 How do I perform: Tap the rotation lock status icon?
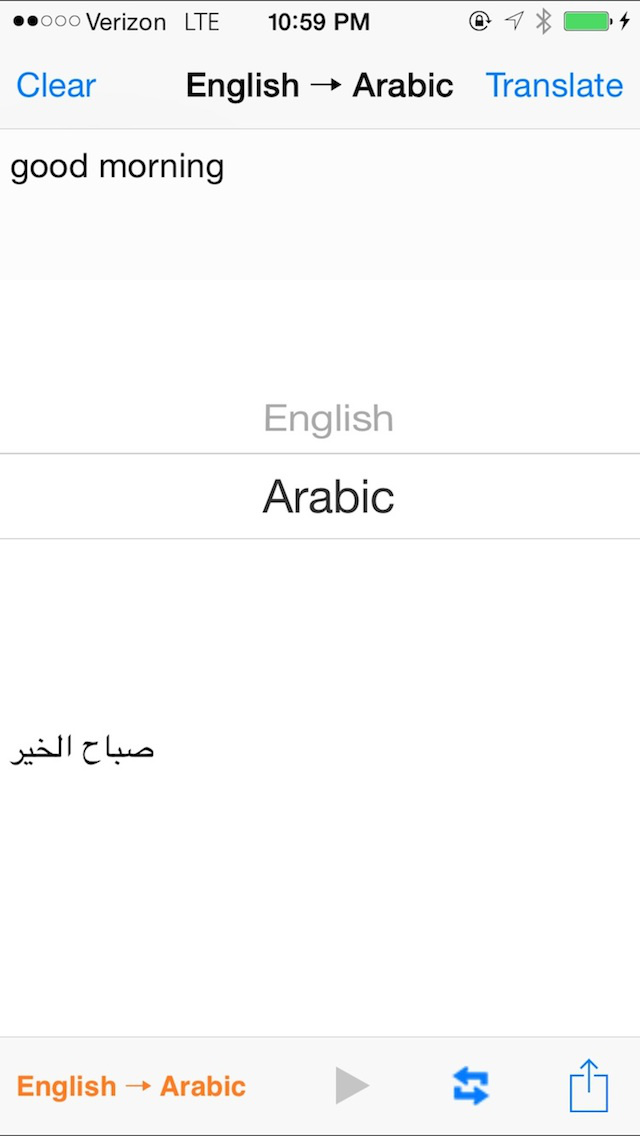pos(480,21)
